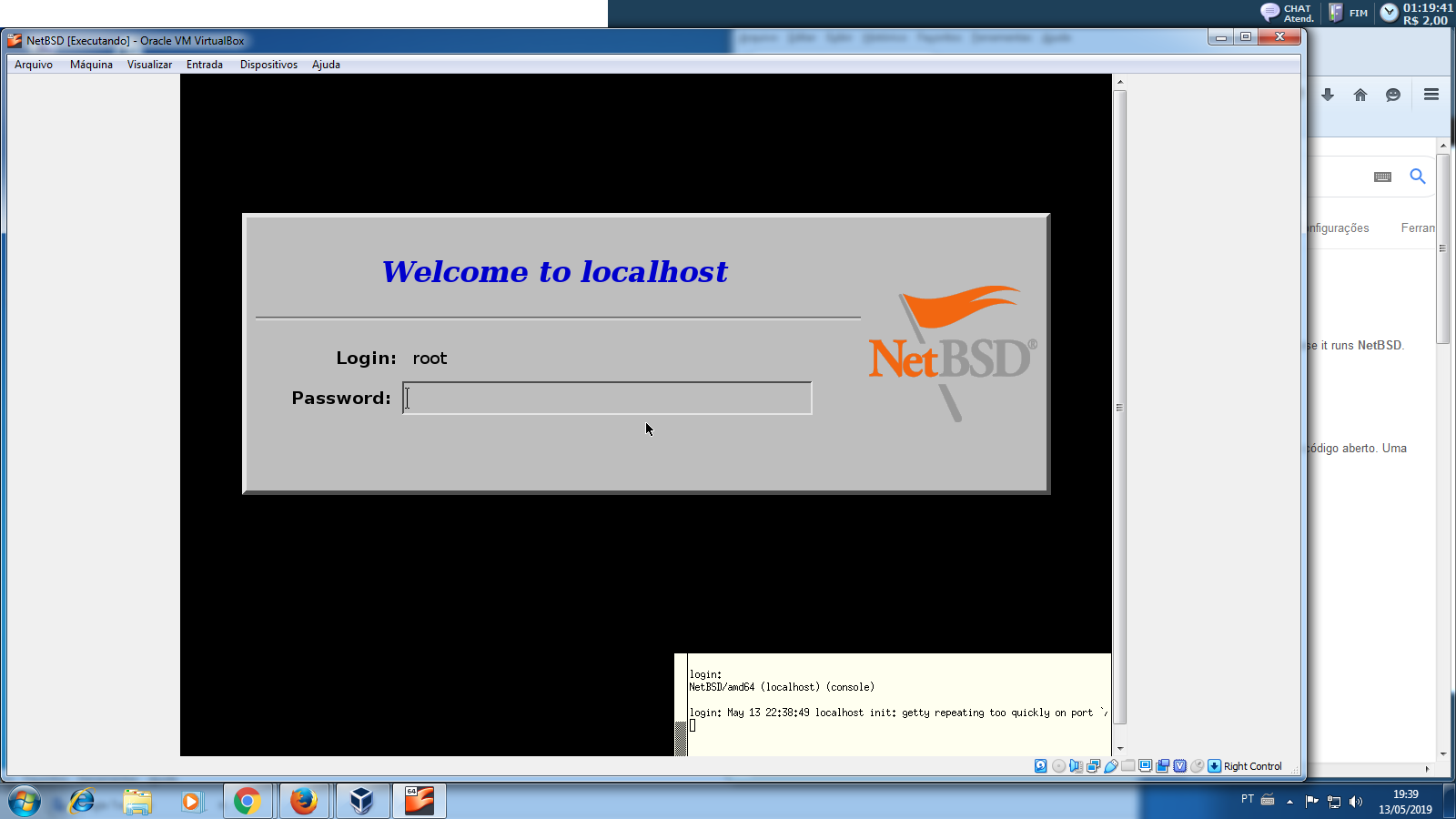Toggle the system volume speaker in the tray
The width and height of the screenshot is (1456, 819).
coord(1356,802)
